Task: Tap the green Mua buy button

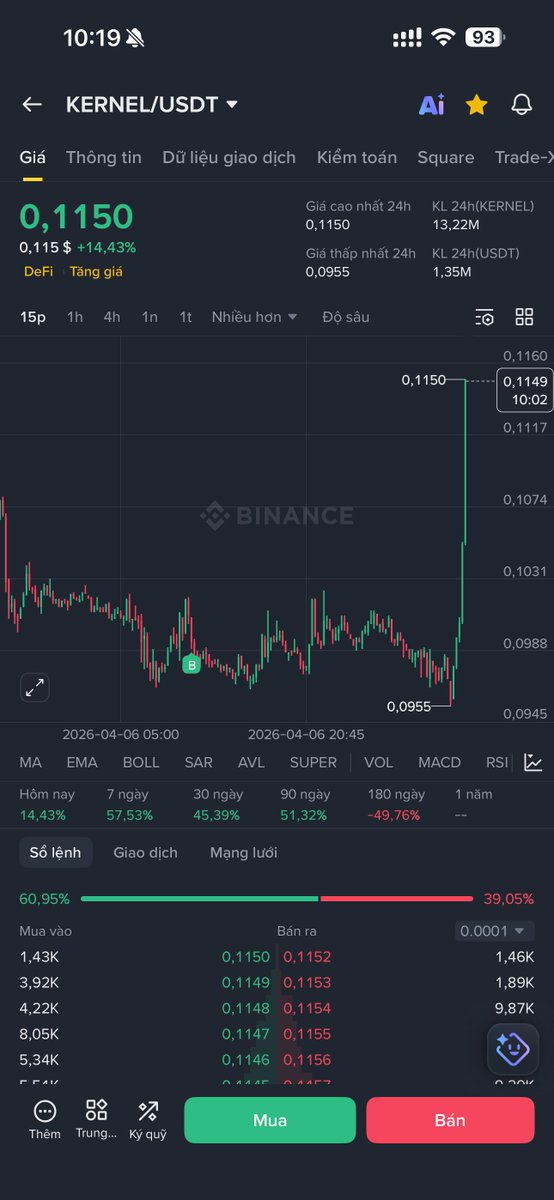Action: [270, 1120]
